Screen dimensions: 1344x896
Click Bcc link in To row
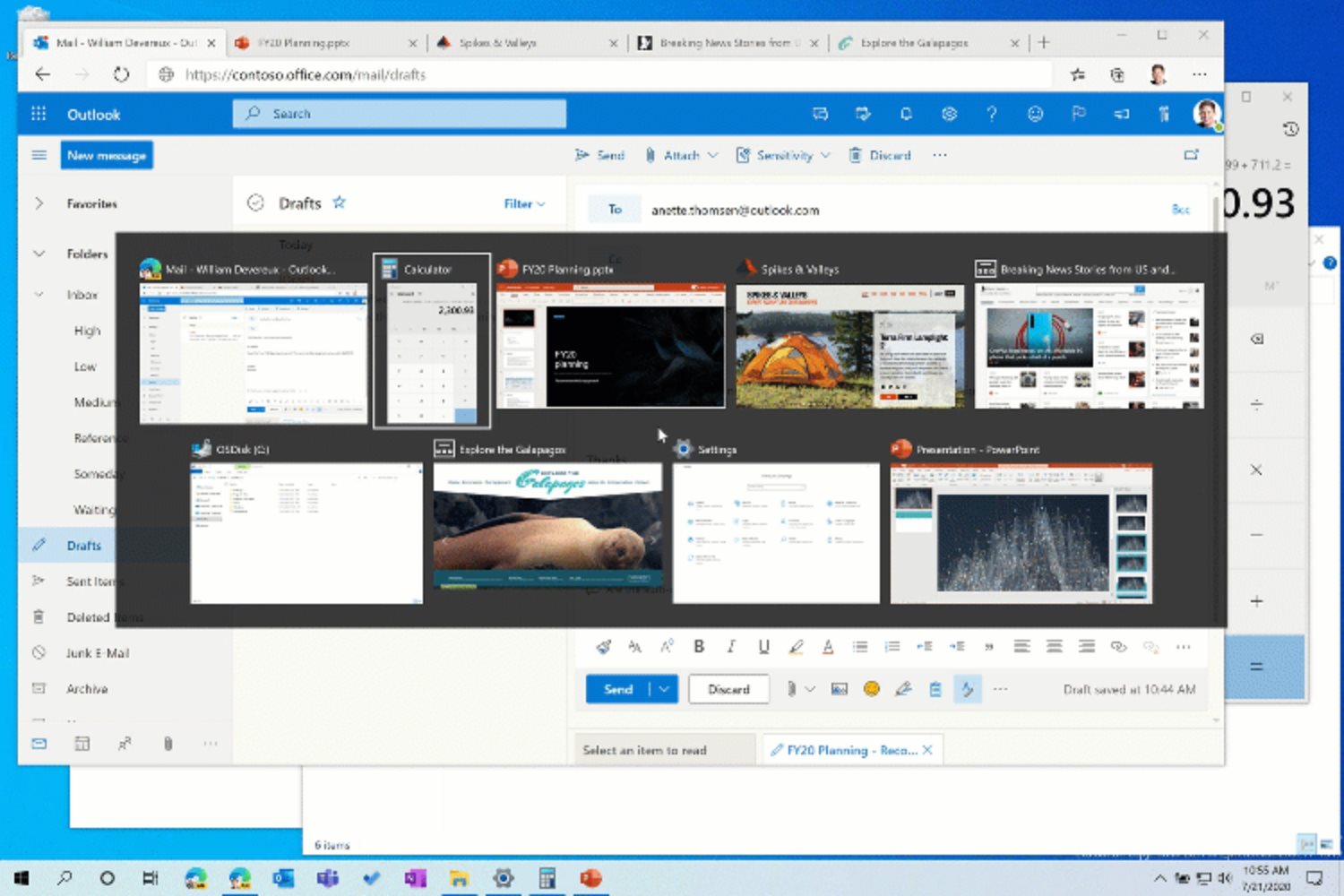[x=1181, y=209]
